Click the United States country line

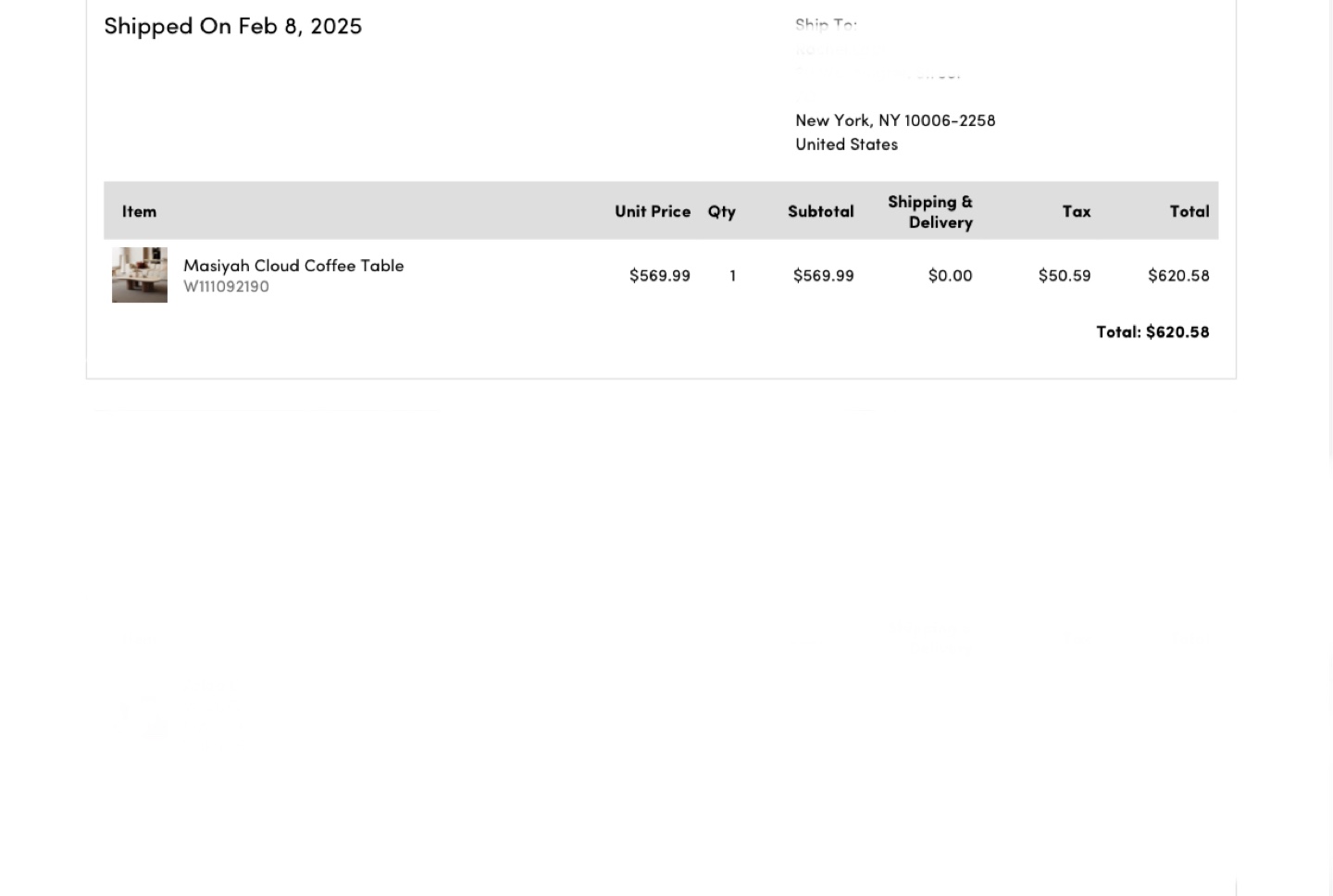coord(847,144)
